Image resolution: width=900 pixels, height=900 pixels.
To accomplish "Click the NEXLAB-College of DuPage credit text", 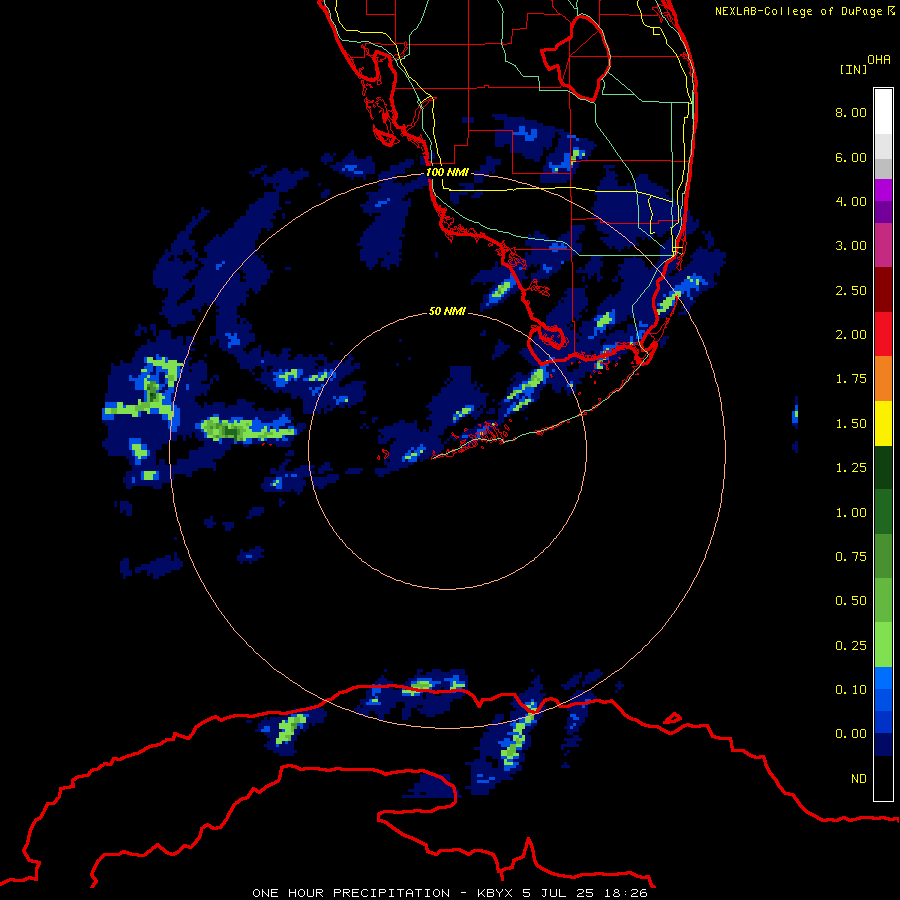I will [804, 11].
